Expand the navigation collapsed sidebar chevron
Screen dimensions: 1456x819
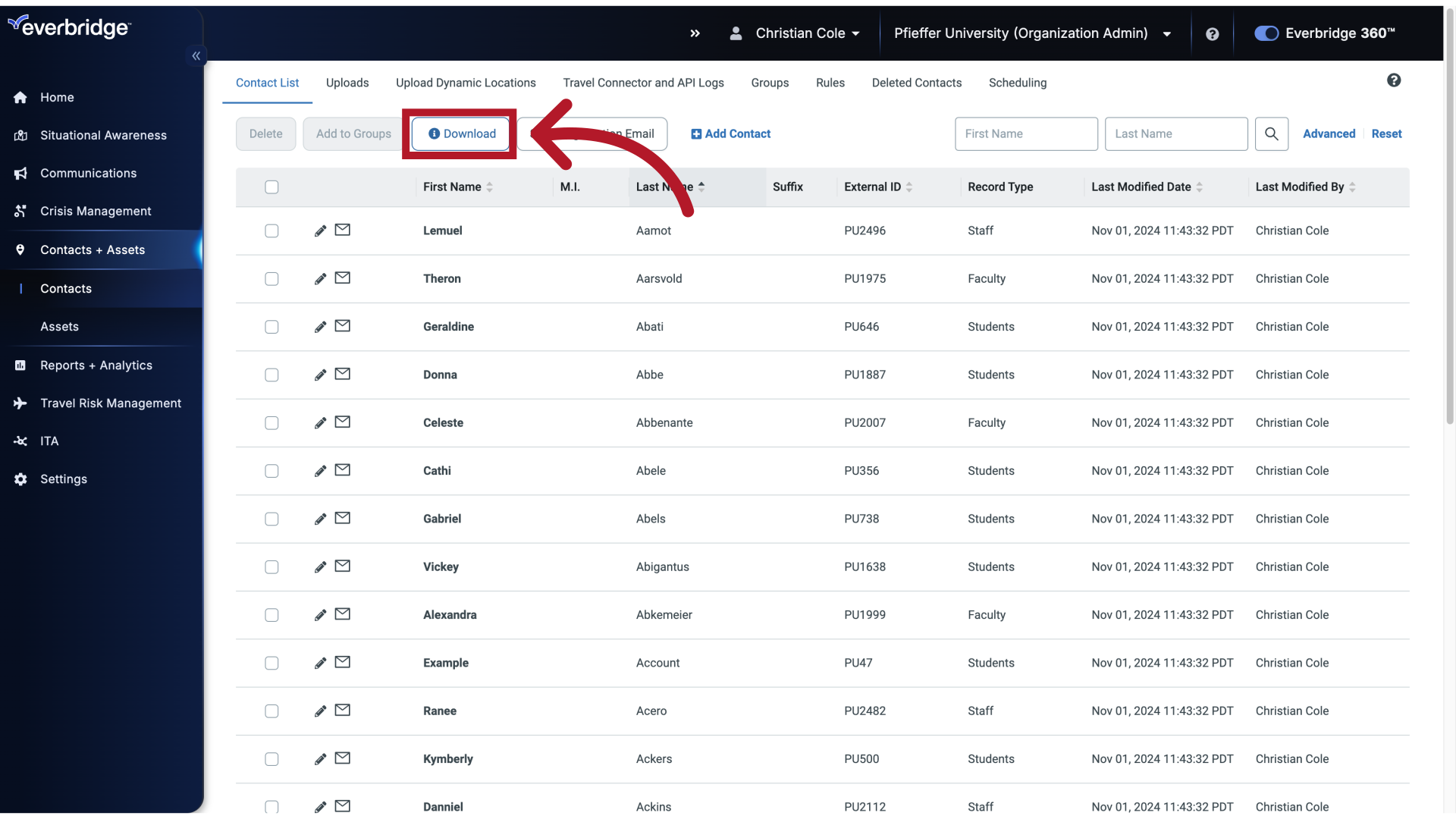point(197,55)
